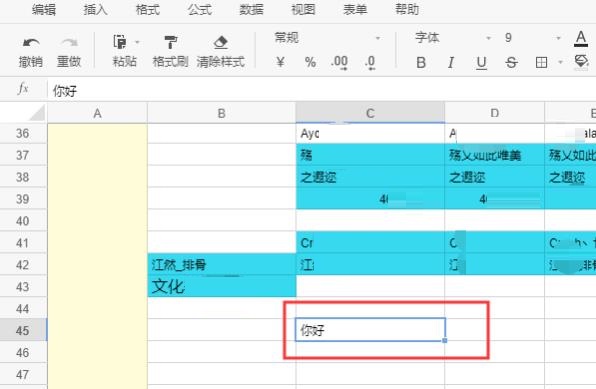Open the 插入 menu
Viewport: 596px width, 389px height.
tap(95, 10)
